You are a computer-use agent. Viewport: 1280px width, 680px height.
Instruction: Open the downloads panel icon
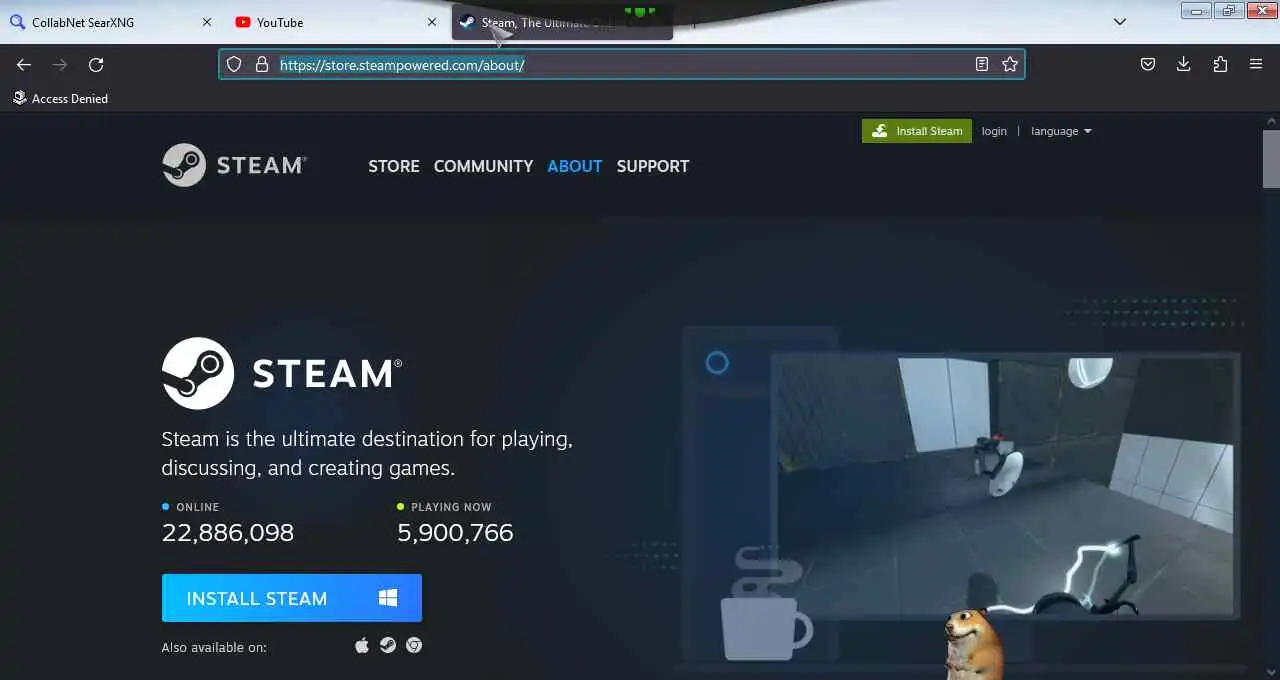tap(1184, 64)
